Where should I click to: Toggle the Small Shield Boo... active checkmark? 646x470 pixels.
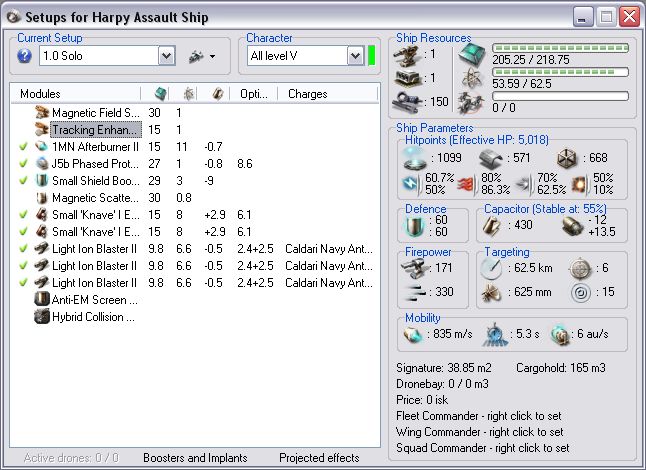(23, 180)
